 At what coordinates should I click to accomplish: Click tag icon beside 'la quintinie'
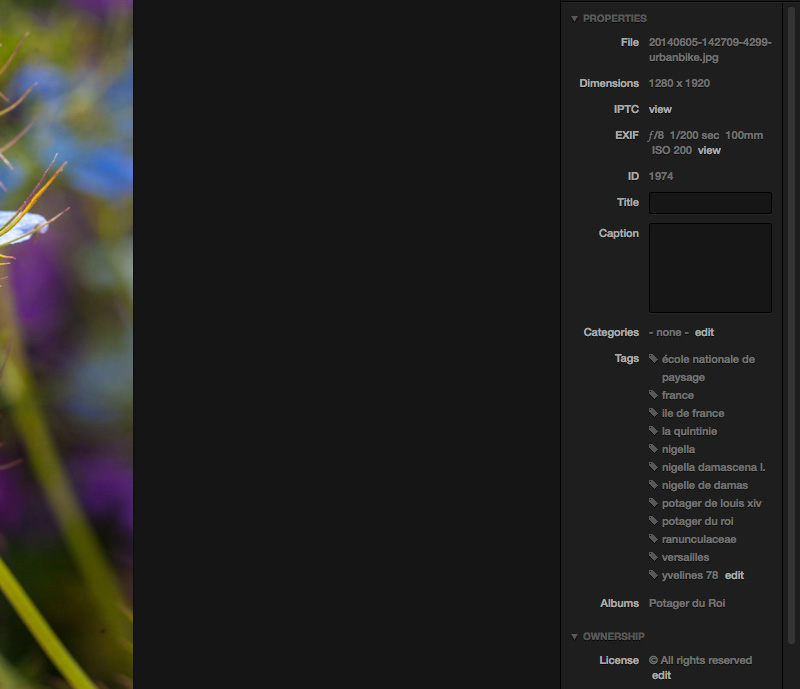click(x=653, y=431)
